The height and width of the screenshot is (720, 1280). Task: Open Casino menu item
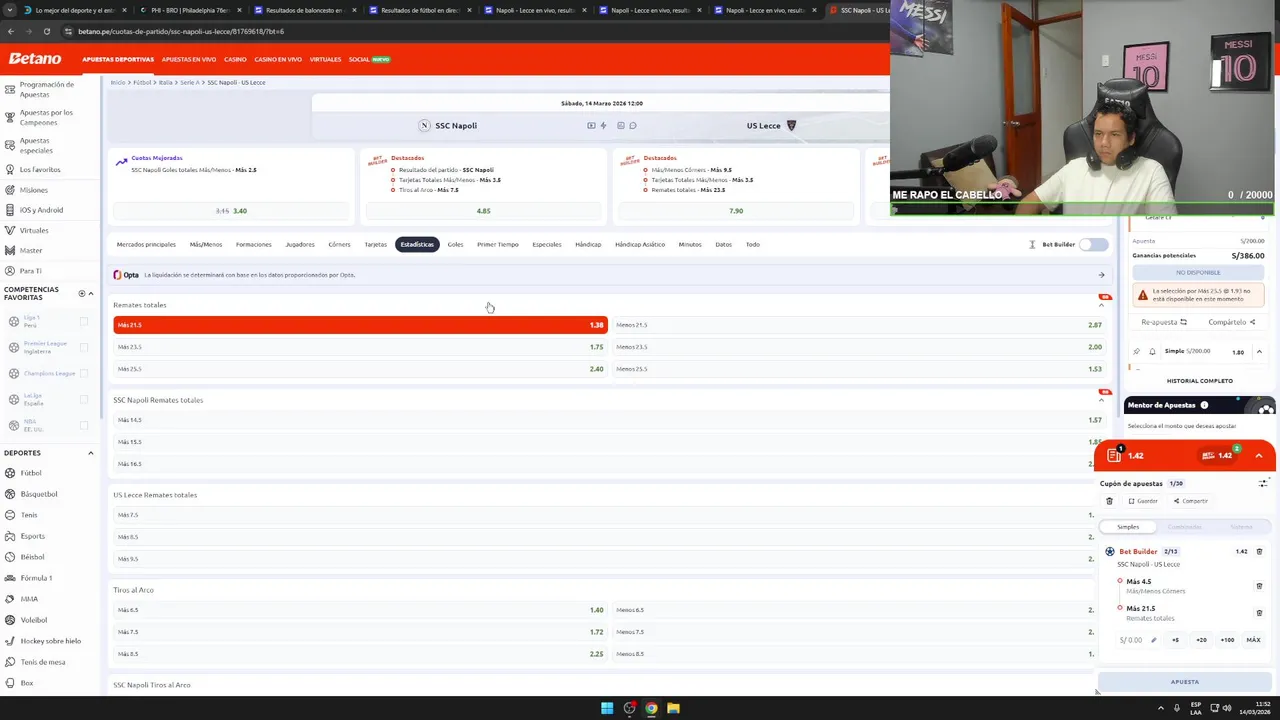click(235, 59)
